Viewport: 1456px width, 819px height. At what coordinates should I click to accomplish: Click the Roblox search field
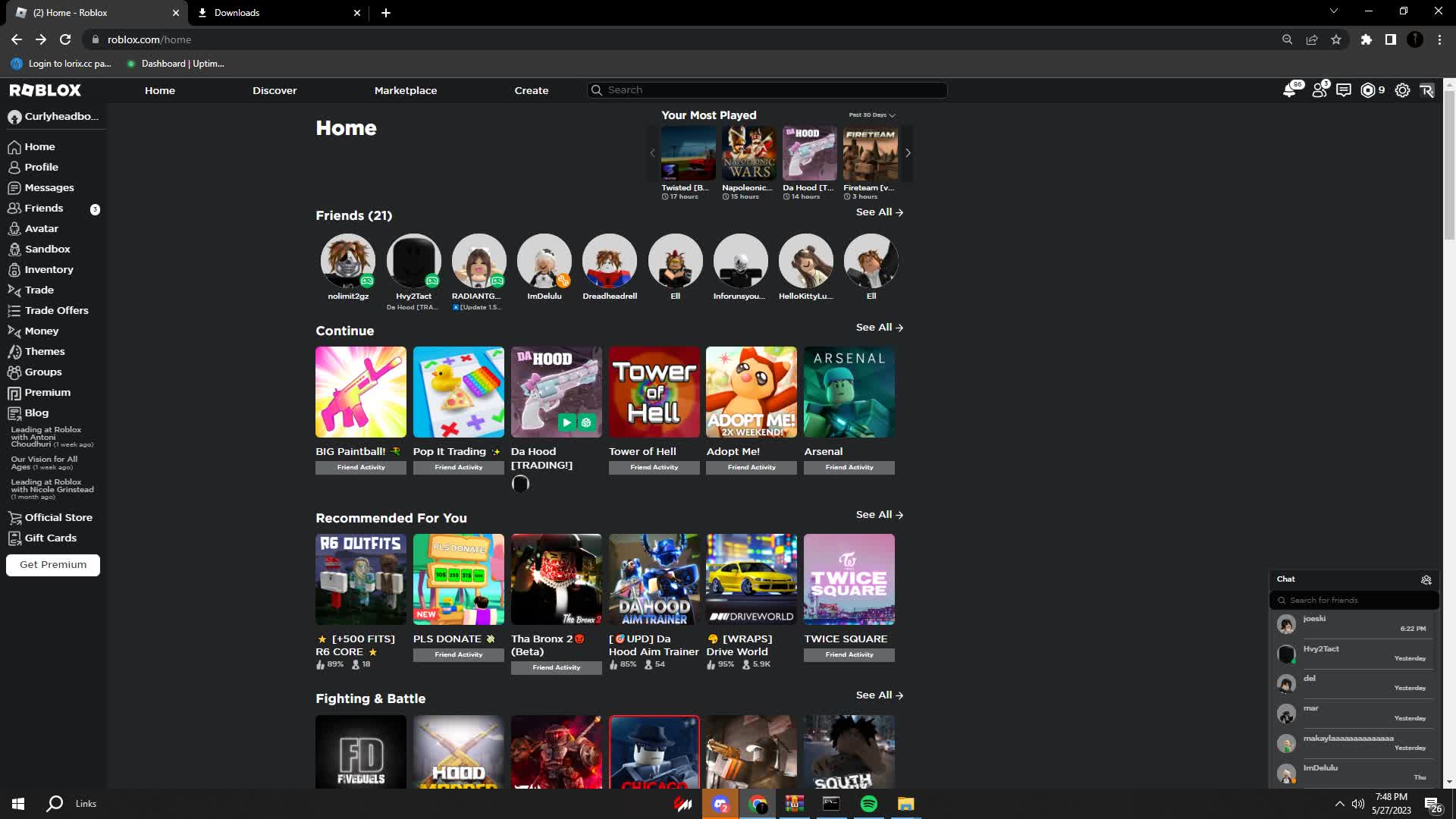click(x=767, y=90)
